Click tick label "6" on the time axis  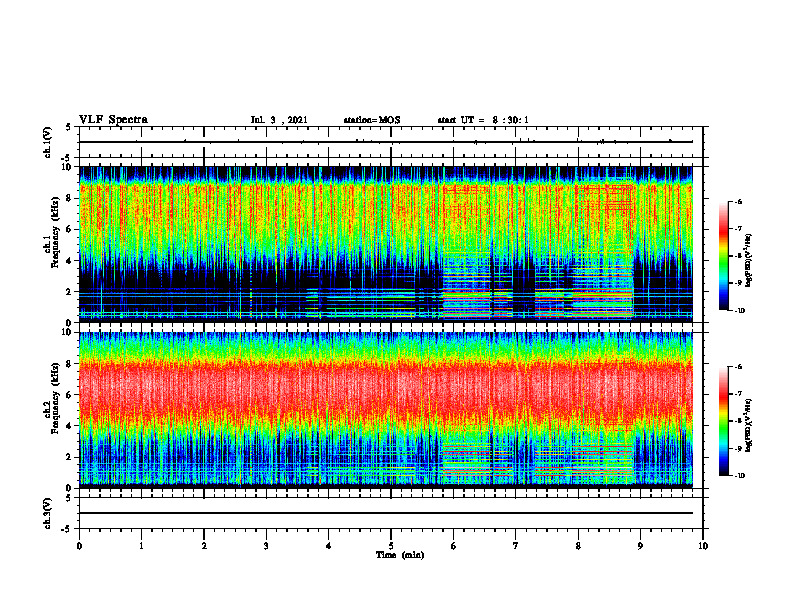[454, 546]
